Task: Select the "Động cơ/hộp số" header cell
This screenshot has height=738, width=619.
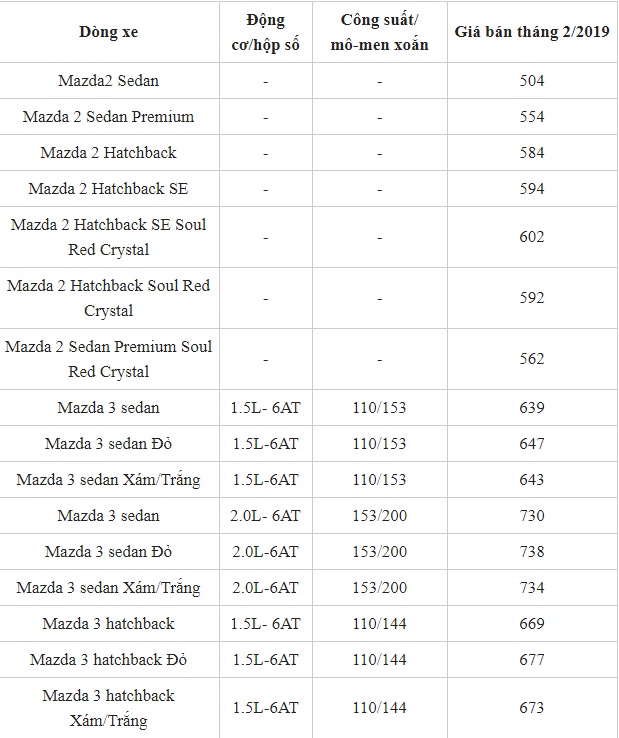Action: click(x=265, y=33)
